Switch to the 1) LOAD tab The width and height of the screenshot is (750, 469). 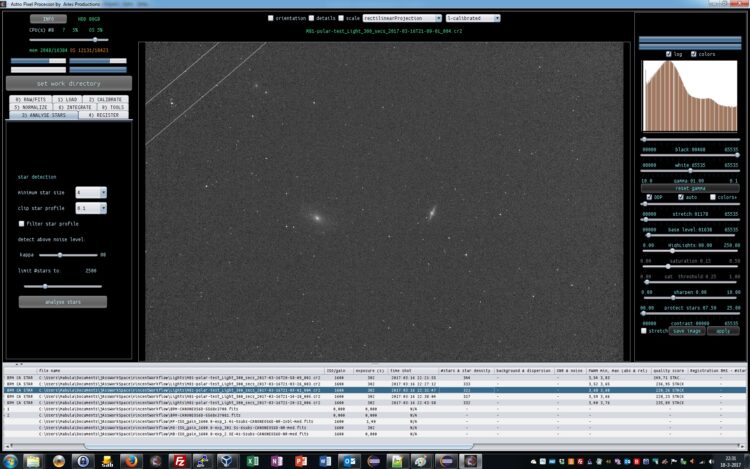[67, 99]
